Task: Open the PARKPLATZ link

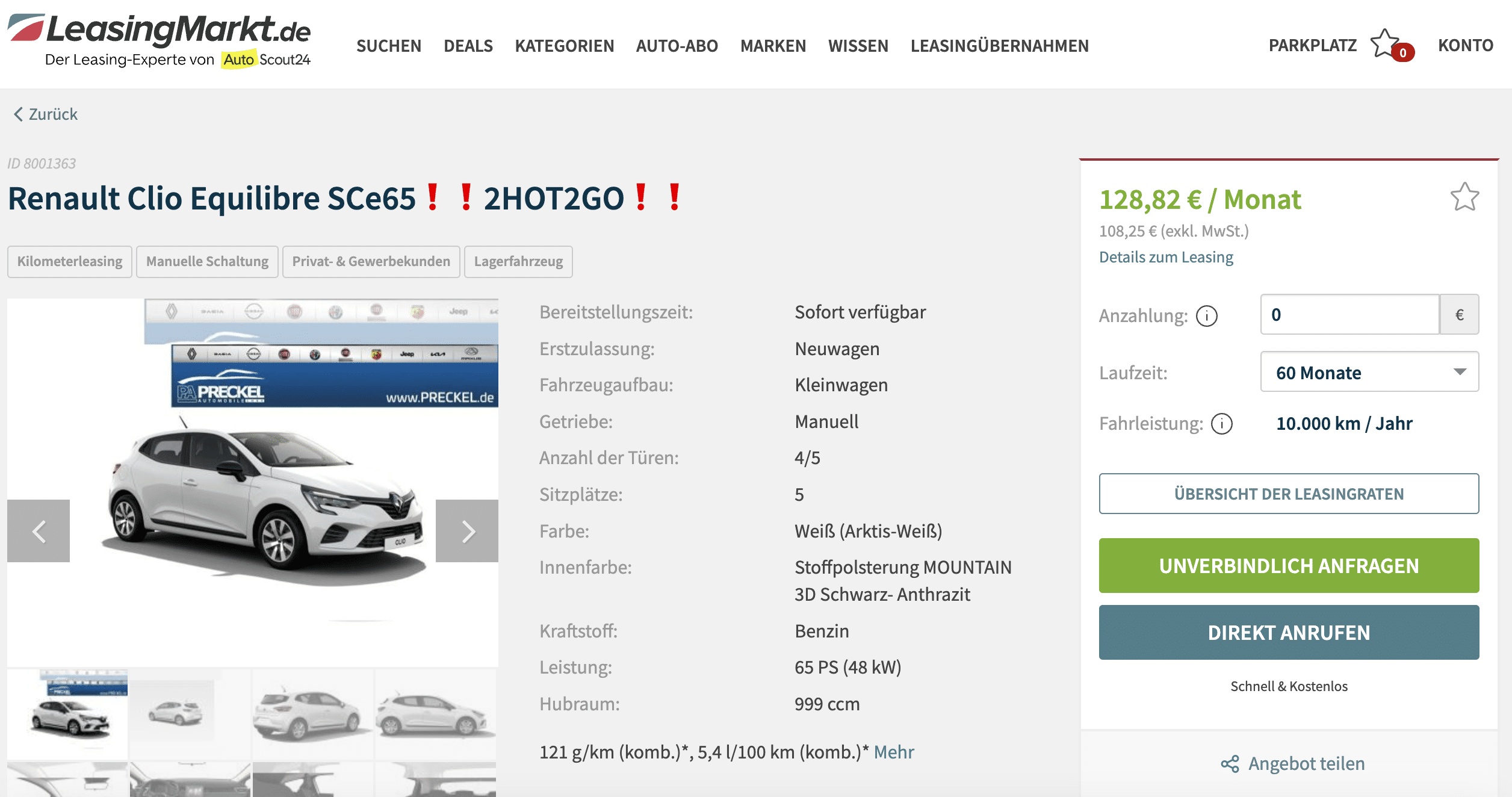Action: click(x=1313, y=45)
